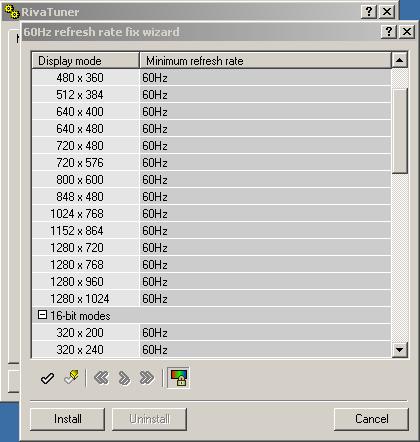The width and height of the screenshot is (420, 442).
Task: Click the scroll up arrow of the list
Action: click(x=399, y=60)
